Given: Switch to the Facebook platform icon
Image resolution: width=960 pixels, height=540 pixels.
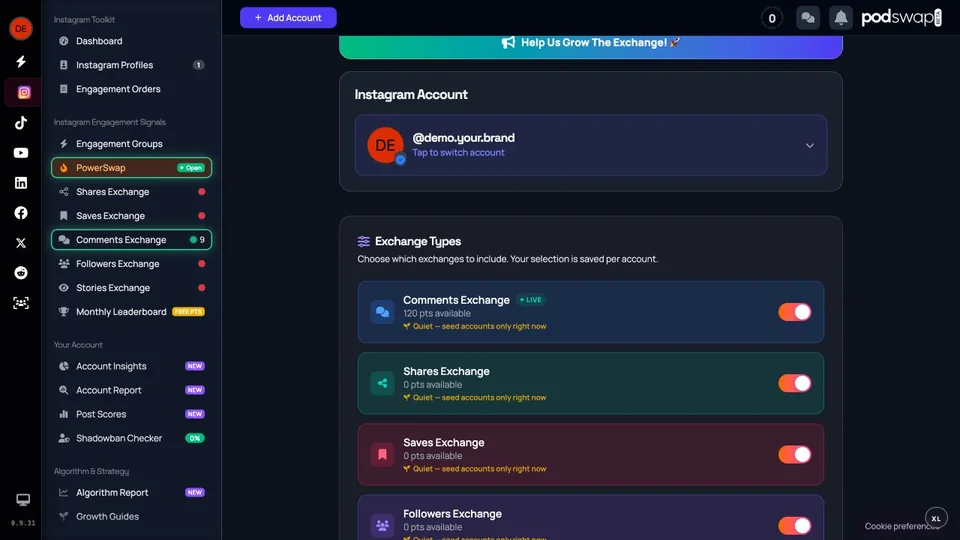Looking at the screenshot, I should point(21,212).
